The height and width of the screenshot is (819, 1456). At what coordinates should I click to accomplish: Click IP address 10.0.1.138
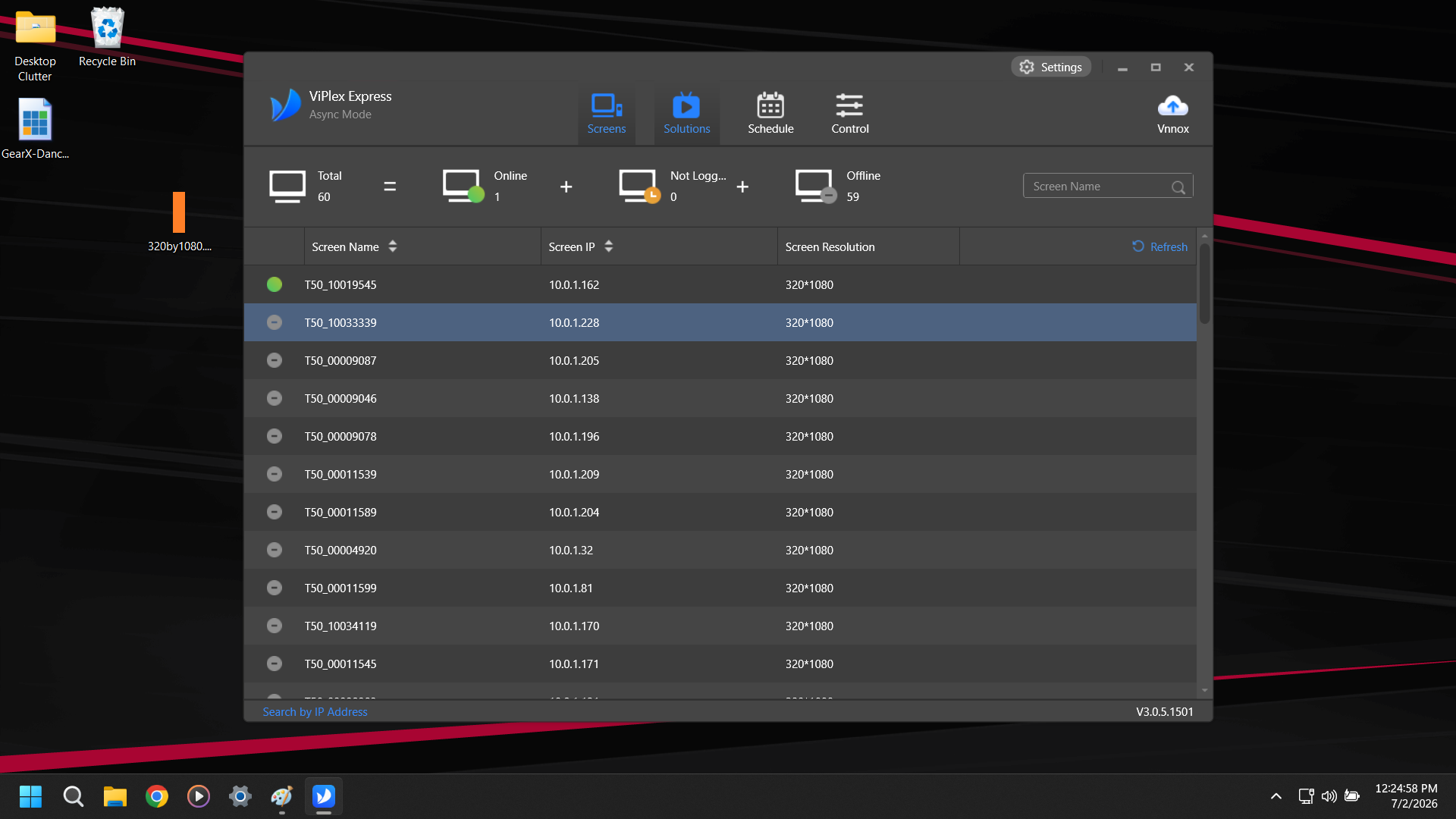(x=574, y=398)
